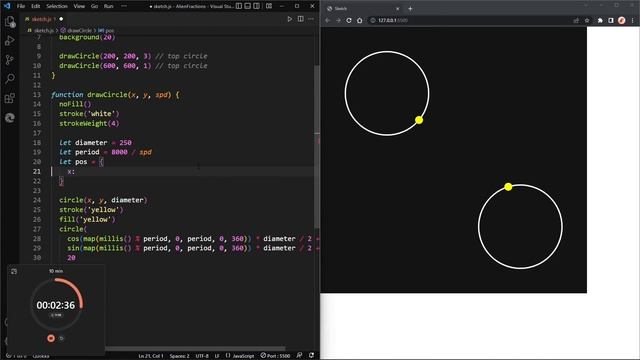Open the Run menu
Image resolution: width=640 pixels, height=360 pixels.
pyautogui.click(x=109, y=6)
